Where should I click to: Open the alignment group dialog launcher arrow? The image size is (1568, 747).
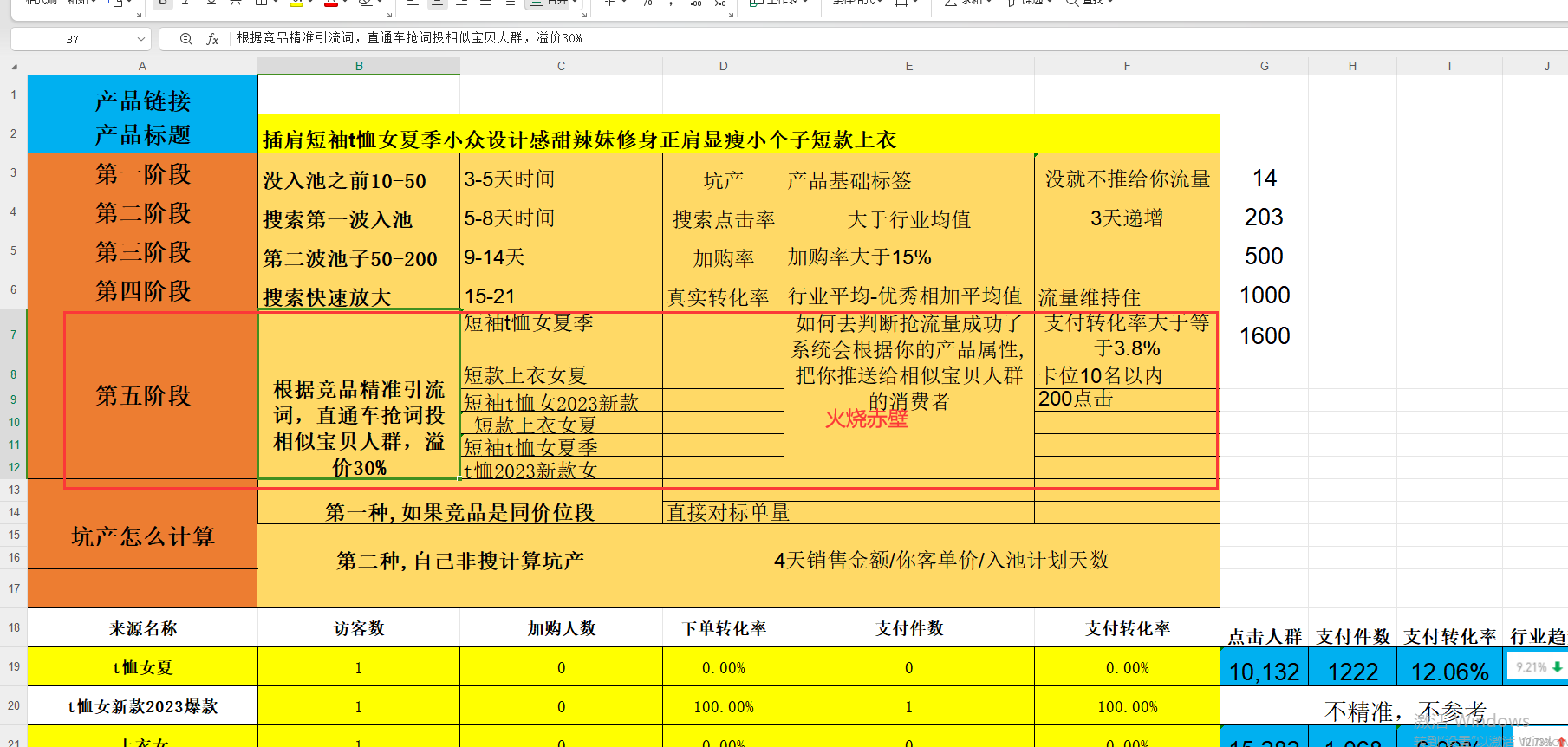click(x=584, y=15)
